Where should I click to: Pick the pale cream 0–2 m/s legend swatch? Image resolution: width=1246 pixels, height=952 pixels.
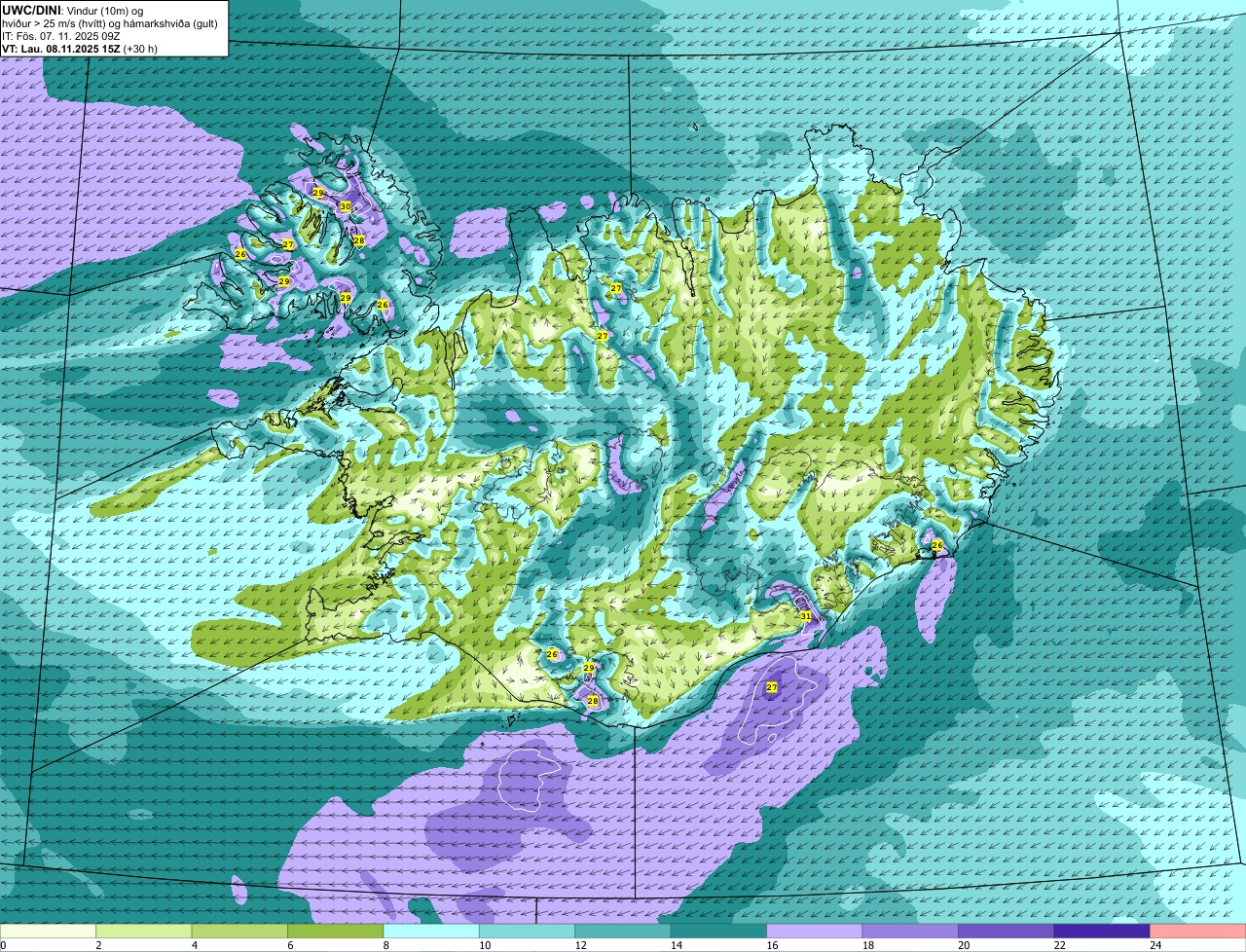point(49,931)
